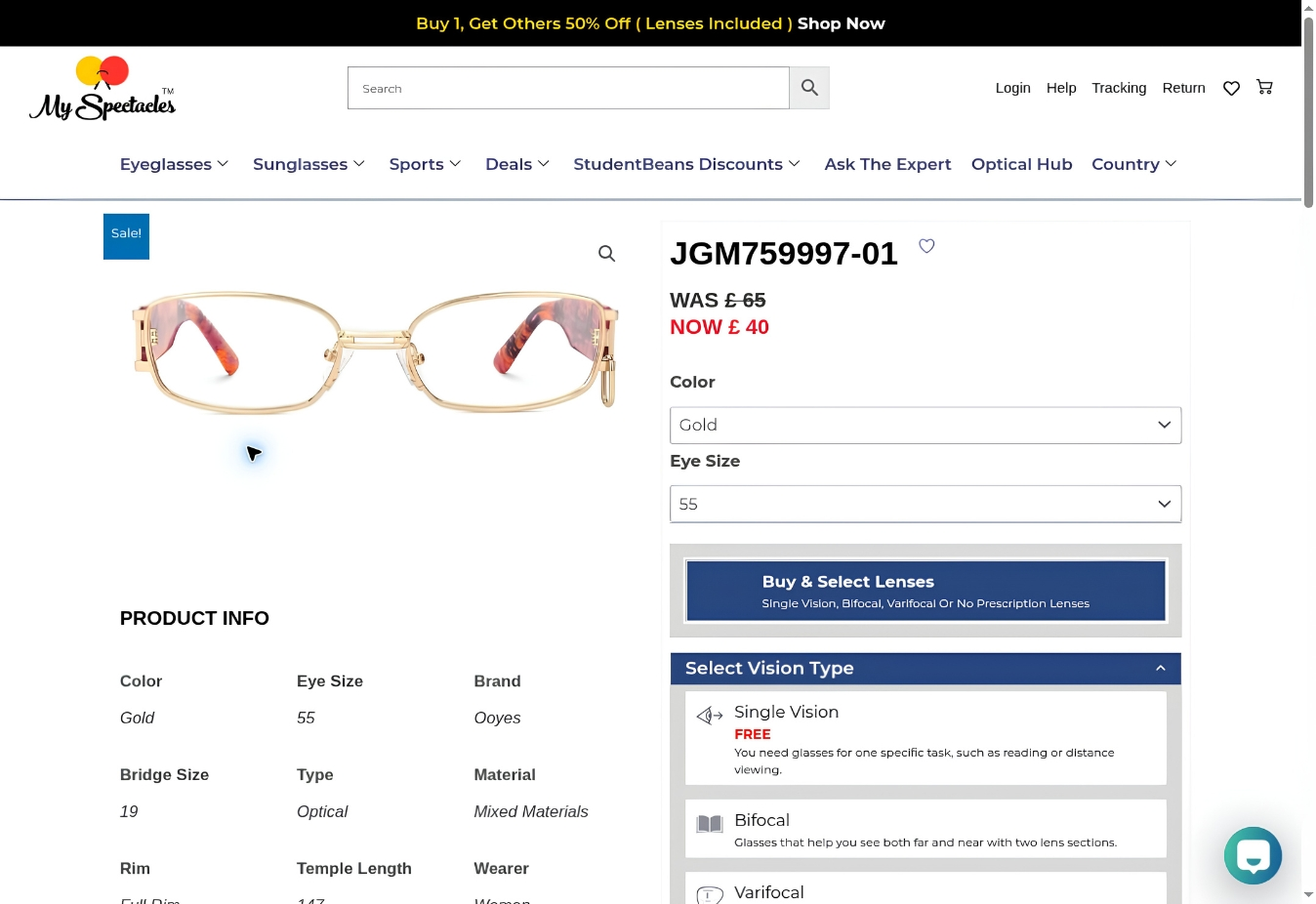Click the WAS £ 65 price
The height and width of the screenshot is (904, 1316).
click(x=718, y=301)
